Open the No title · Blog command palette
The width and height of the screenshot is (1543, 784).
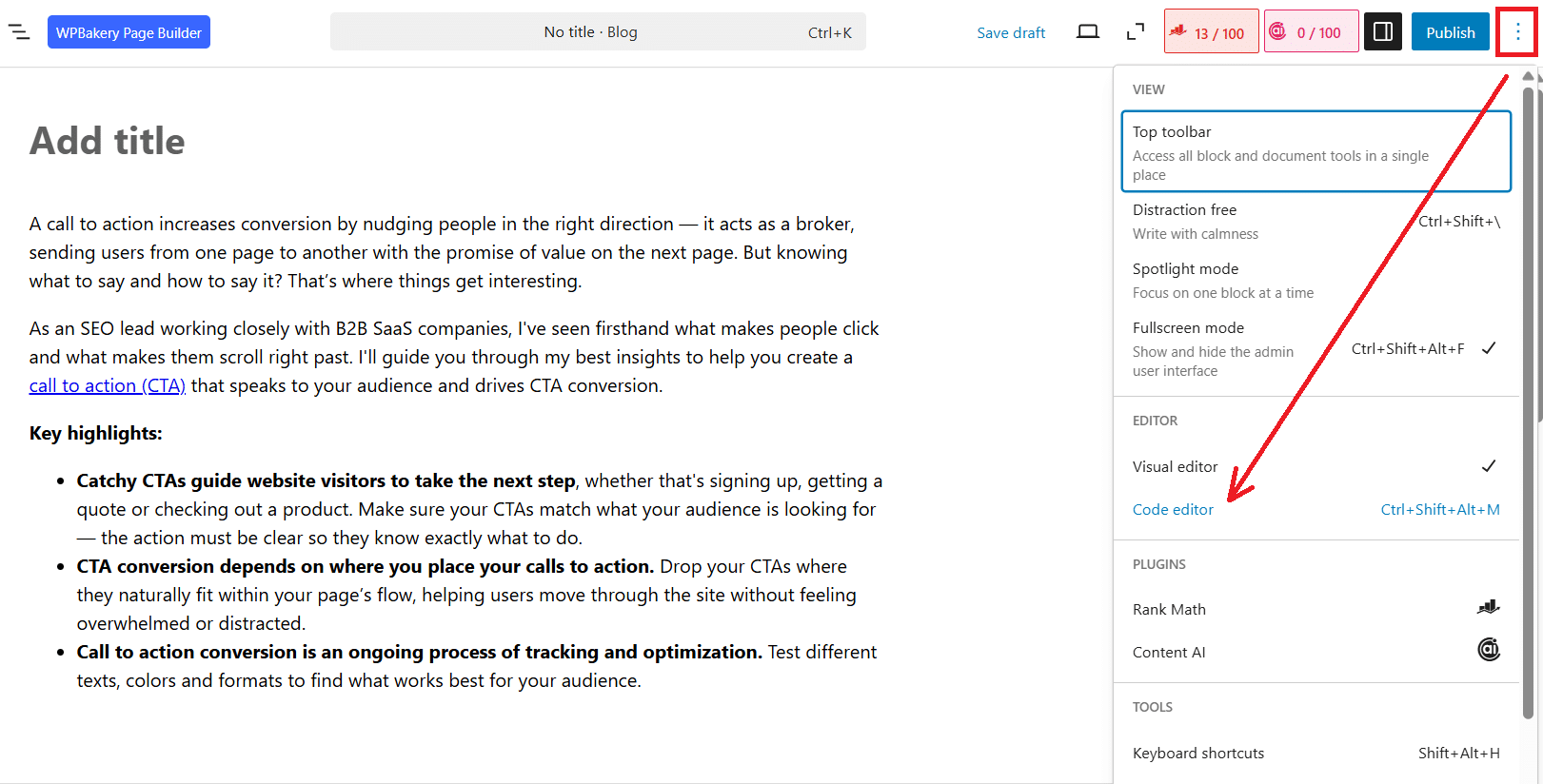click(x=598, y=31)
